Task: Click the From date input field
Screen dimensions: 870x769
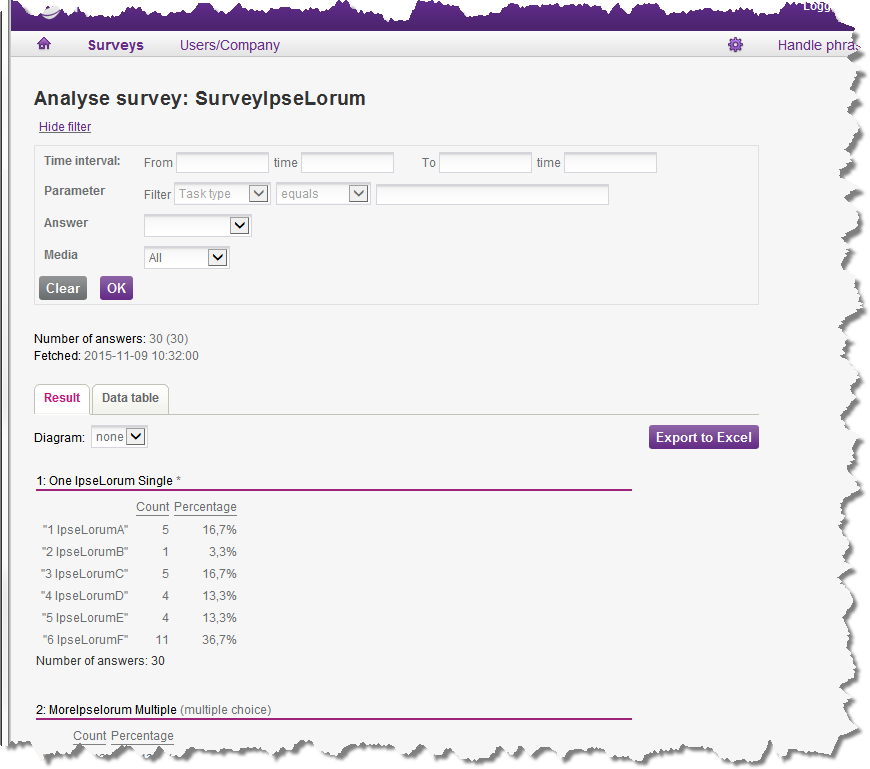Action: pyautogui.click(x=222, y=163)
